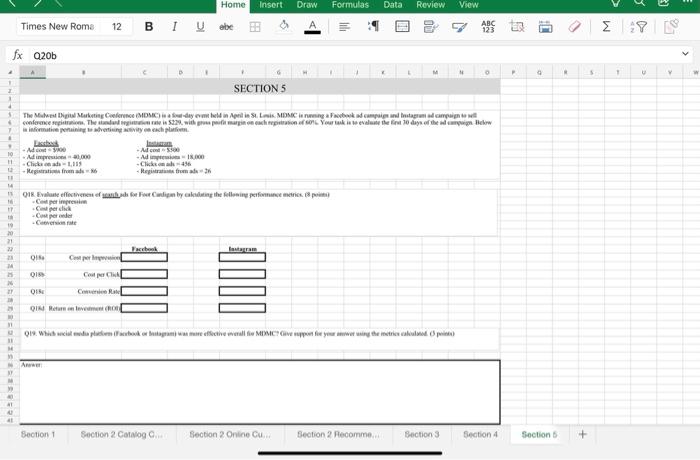Switch to the Section 2 Recomme... sheet
The height and width of the screenshot is (460, 700).
(x=338, y=434)
